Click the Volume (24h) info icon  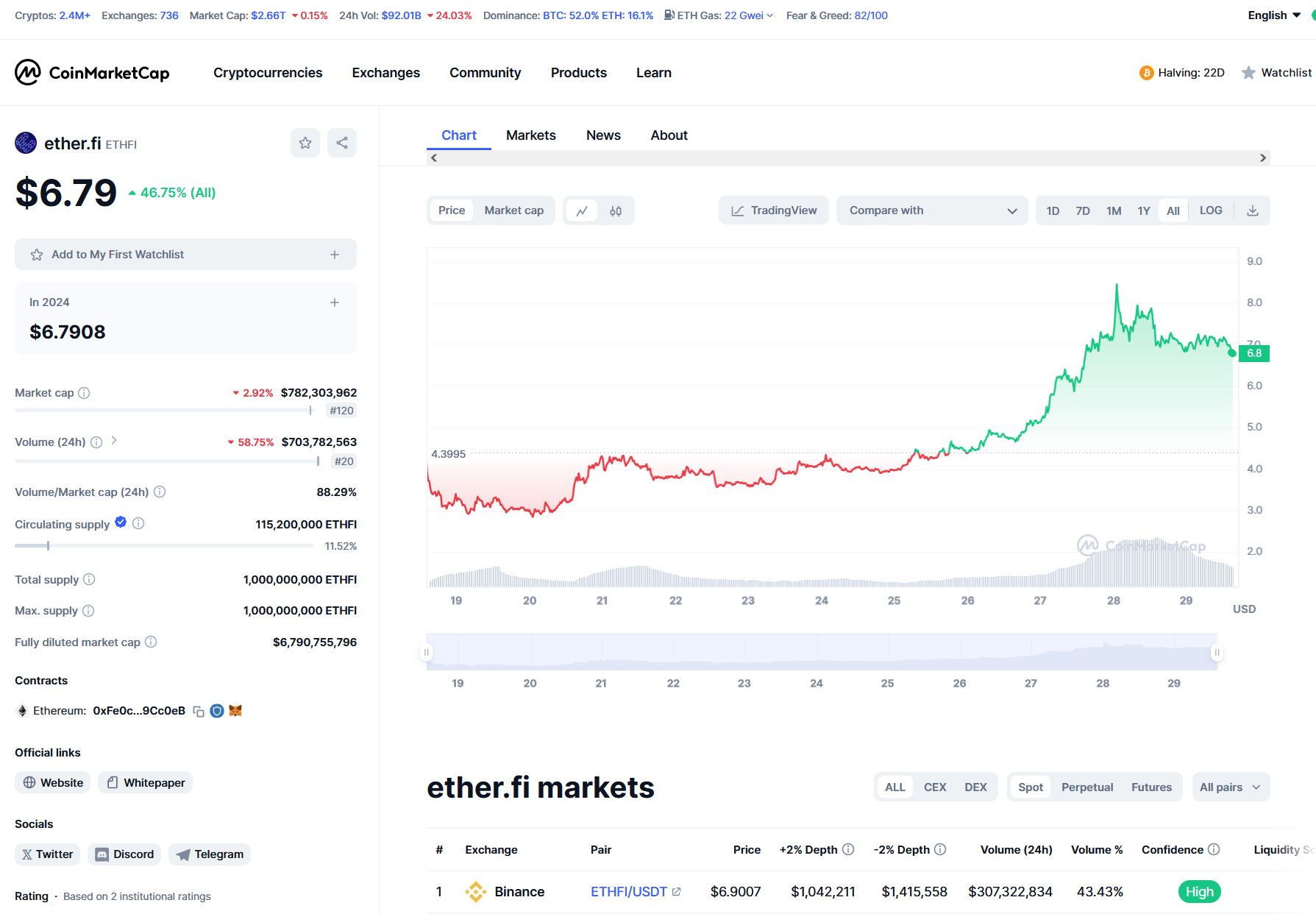coord(96,442)
